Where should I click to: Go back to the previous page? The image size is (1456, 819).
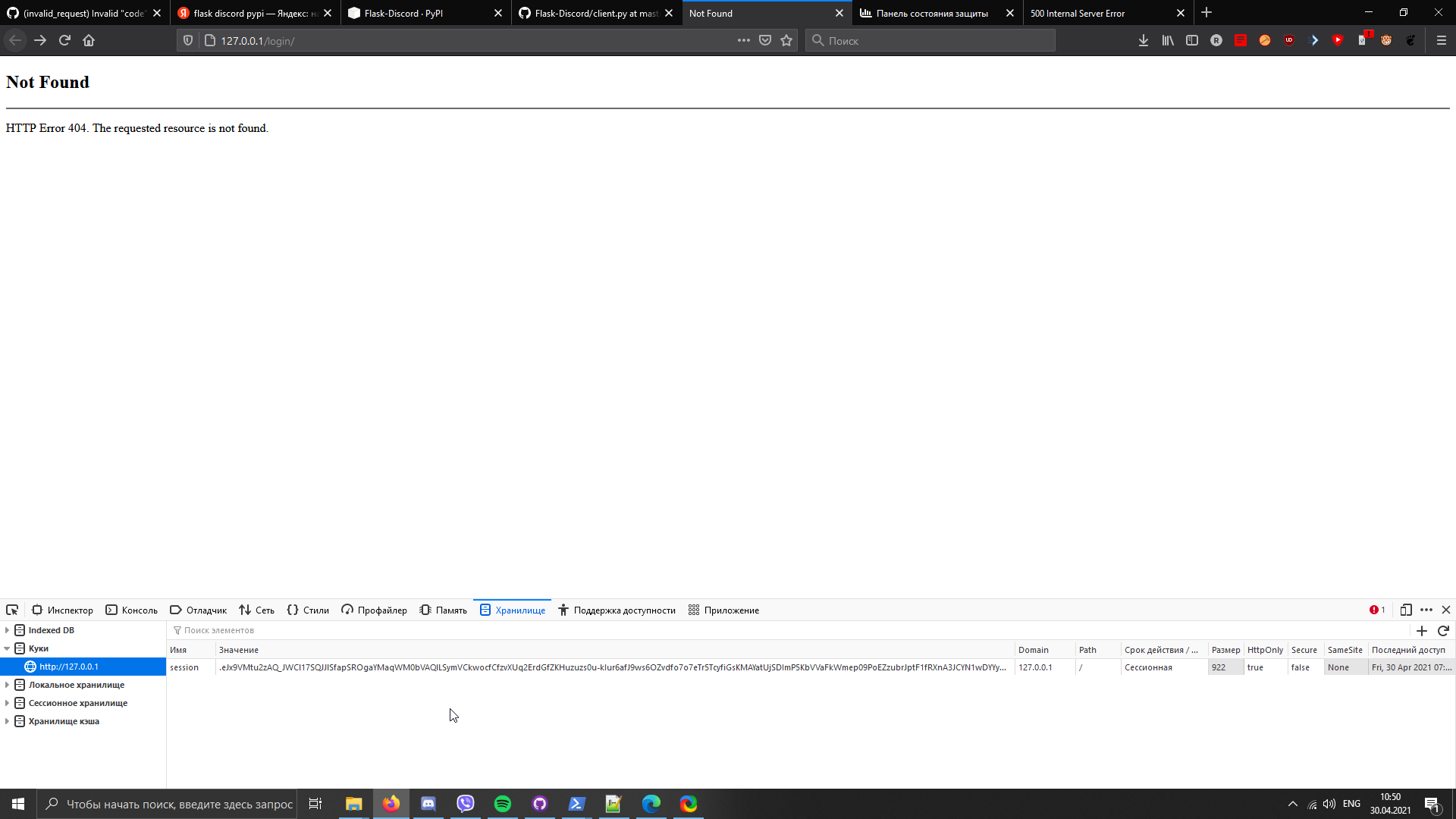(x=15, y=40)
